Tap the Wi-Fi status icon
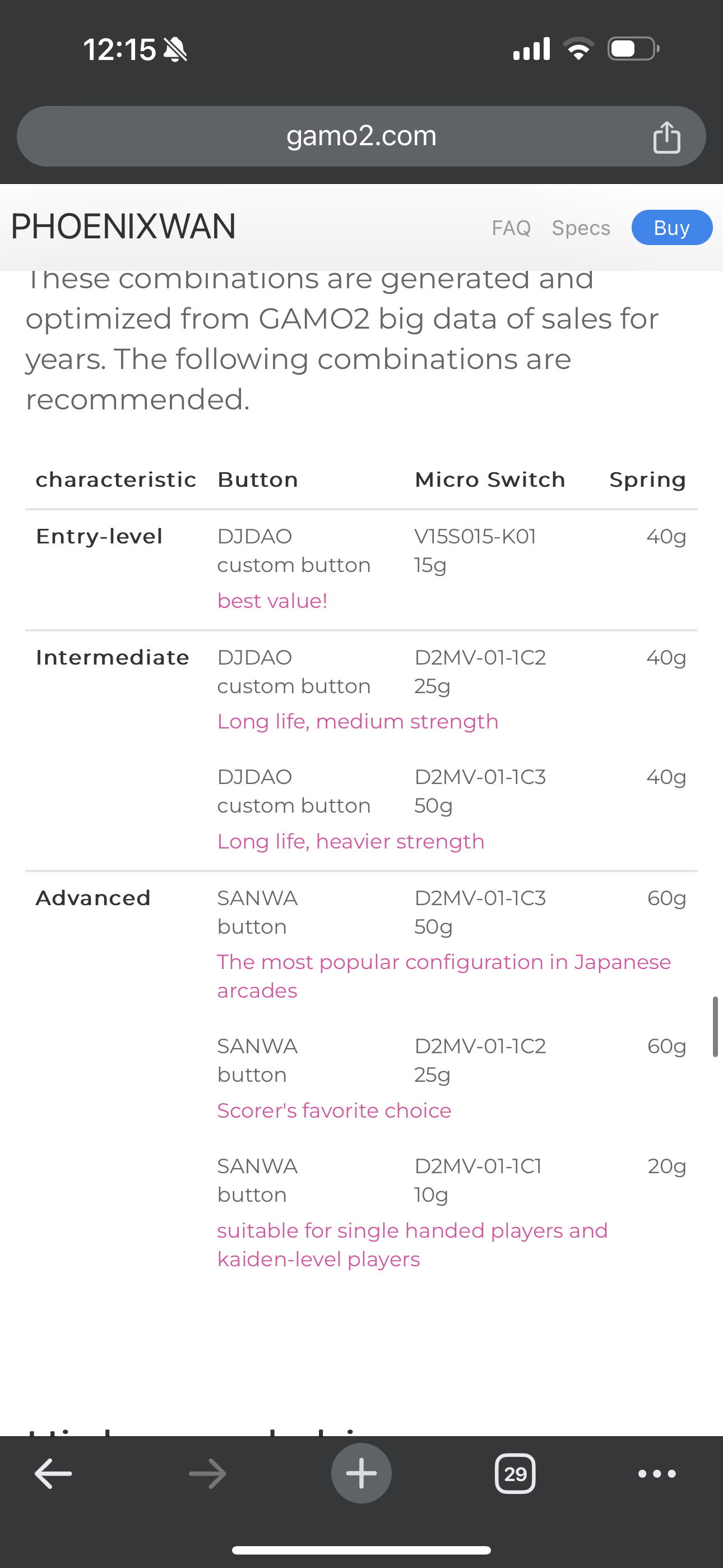 point(579,49)
